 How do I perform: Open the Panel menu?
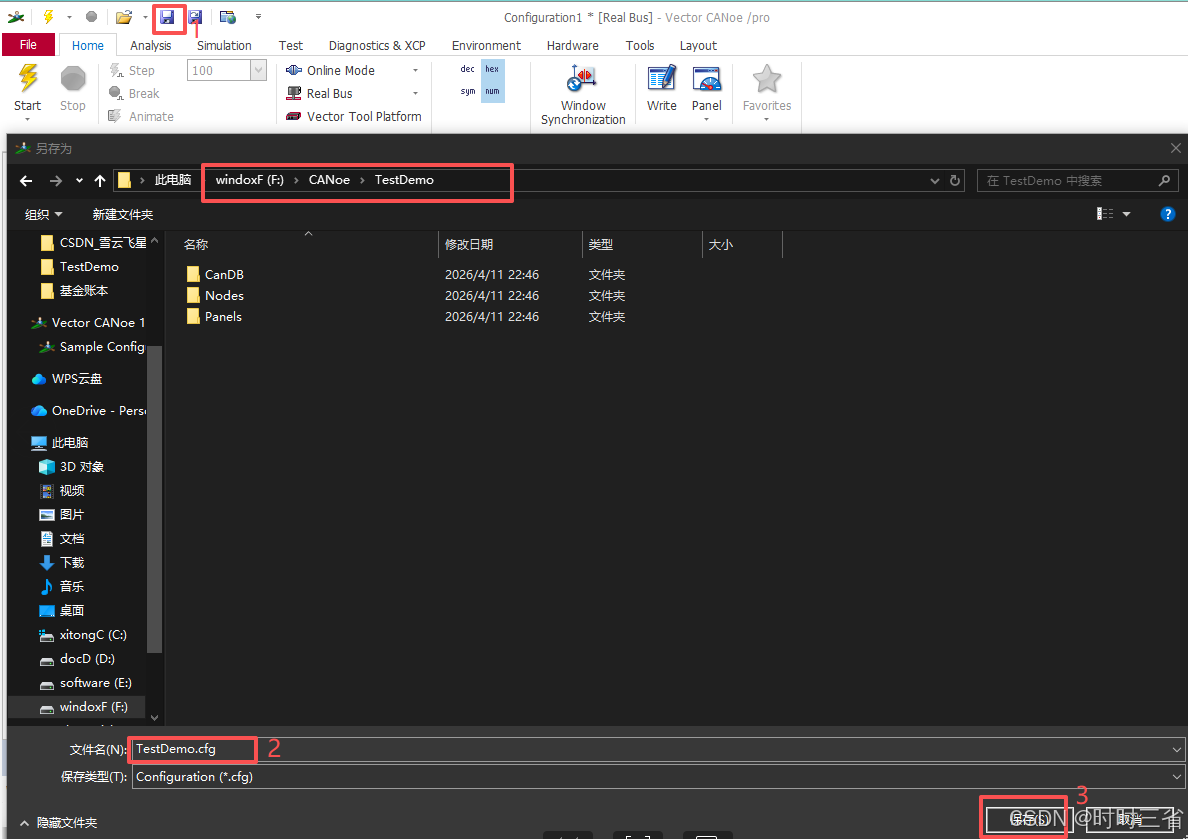(706, 92)
